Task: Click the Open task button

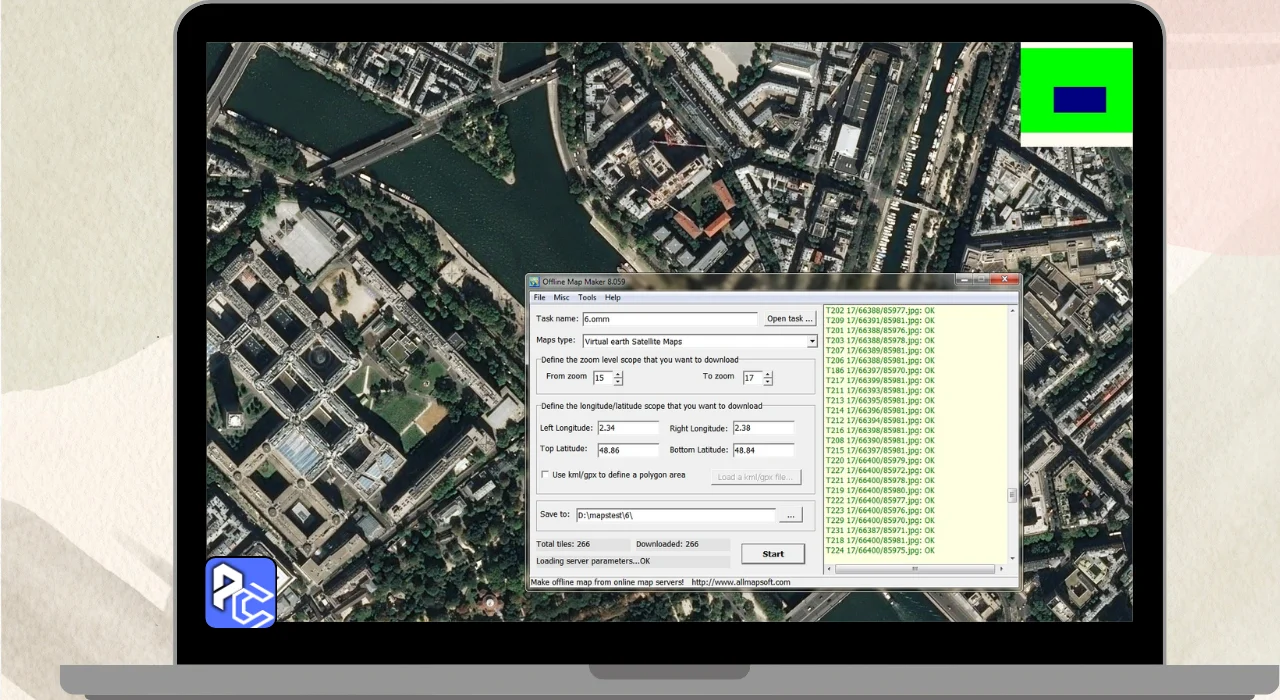Action: pyautogui.click(x=790, y=319)
